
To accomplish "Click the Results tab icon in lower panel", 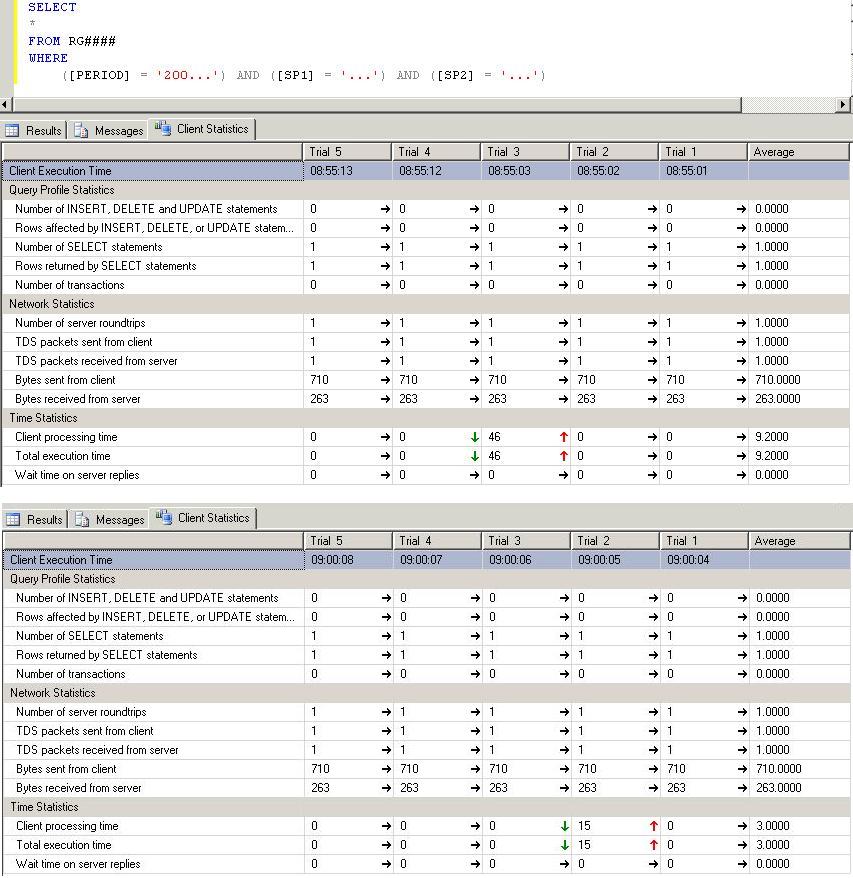I will (14, 520).
